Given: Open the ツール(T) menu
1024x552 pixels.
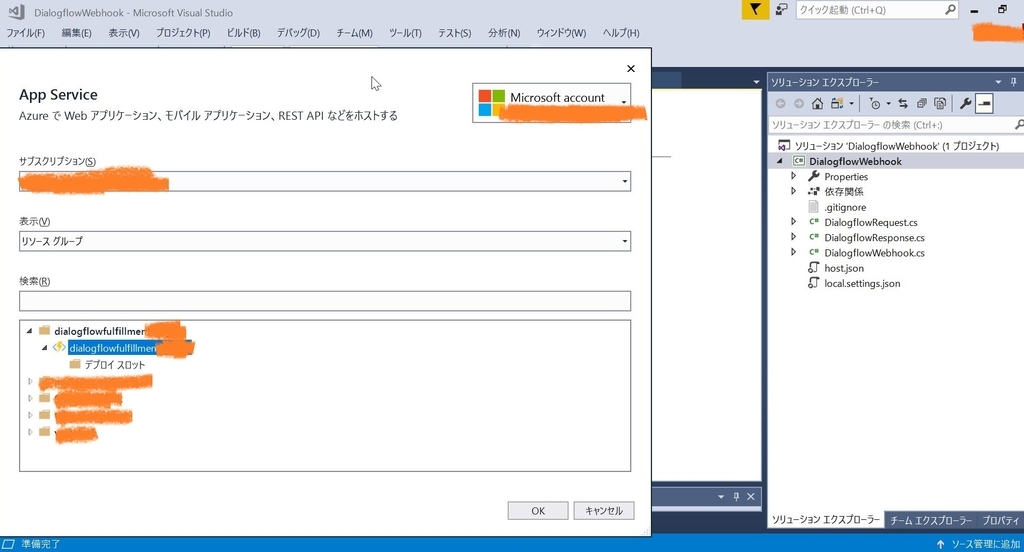Looking at the screenshot, I should 405,33.
